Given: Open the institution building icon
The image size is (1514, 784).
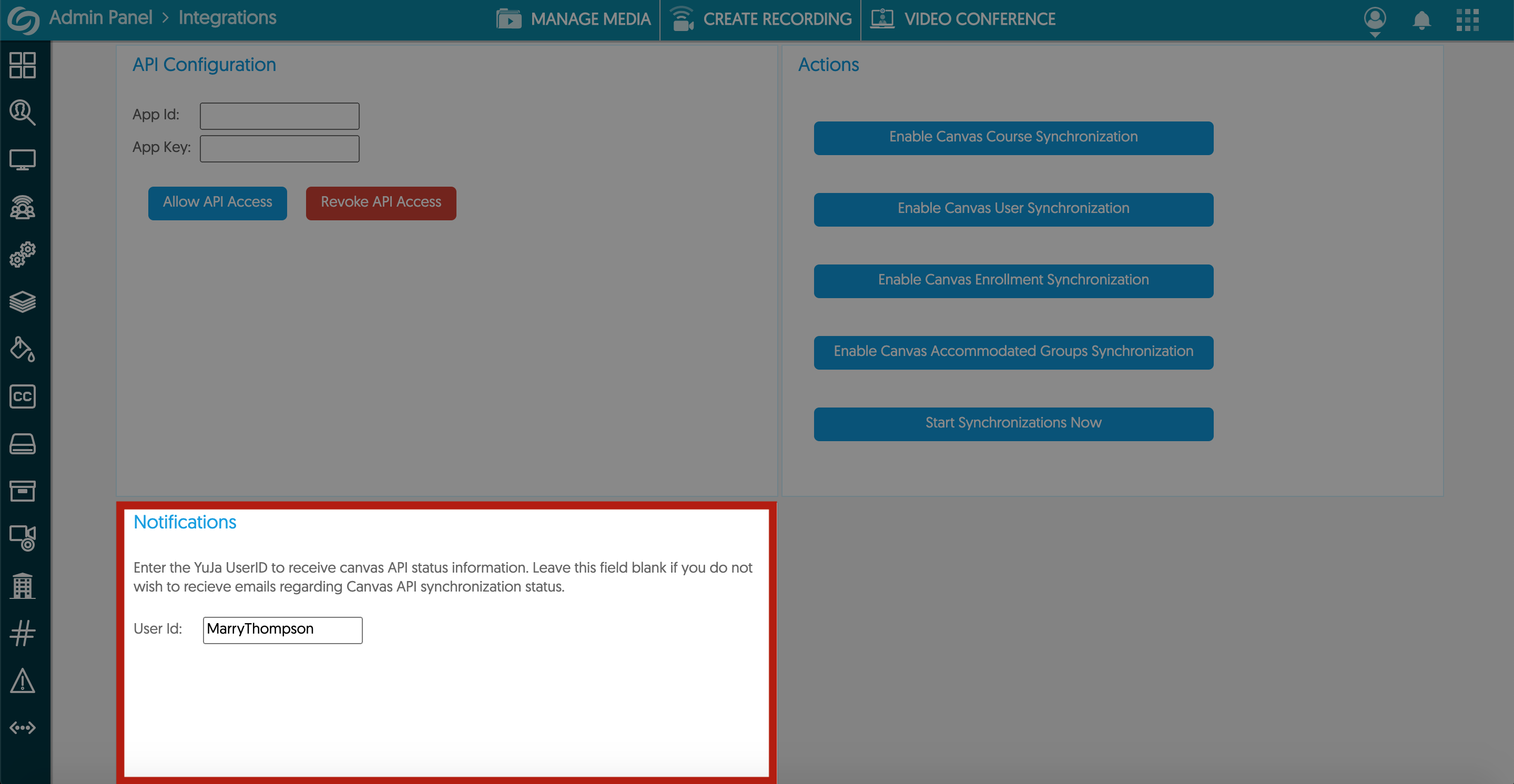Looking at the screenshot, I should point(22,585).
